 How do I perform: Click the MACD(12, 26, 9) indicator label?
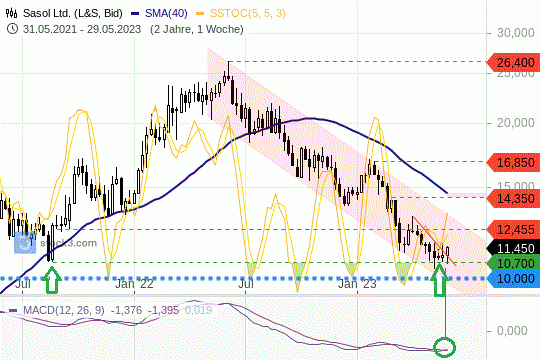[64, 310]
